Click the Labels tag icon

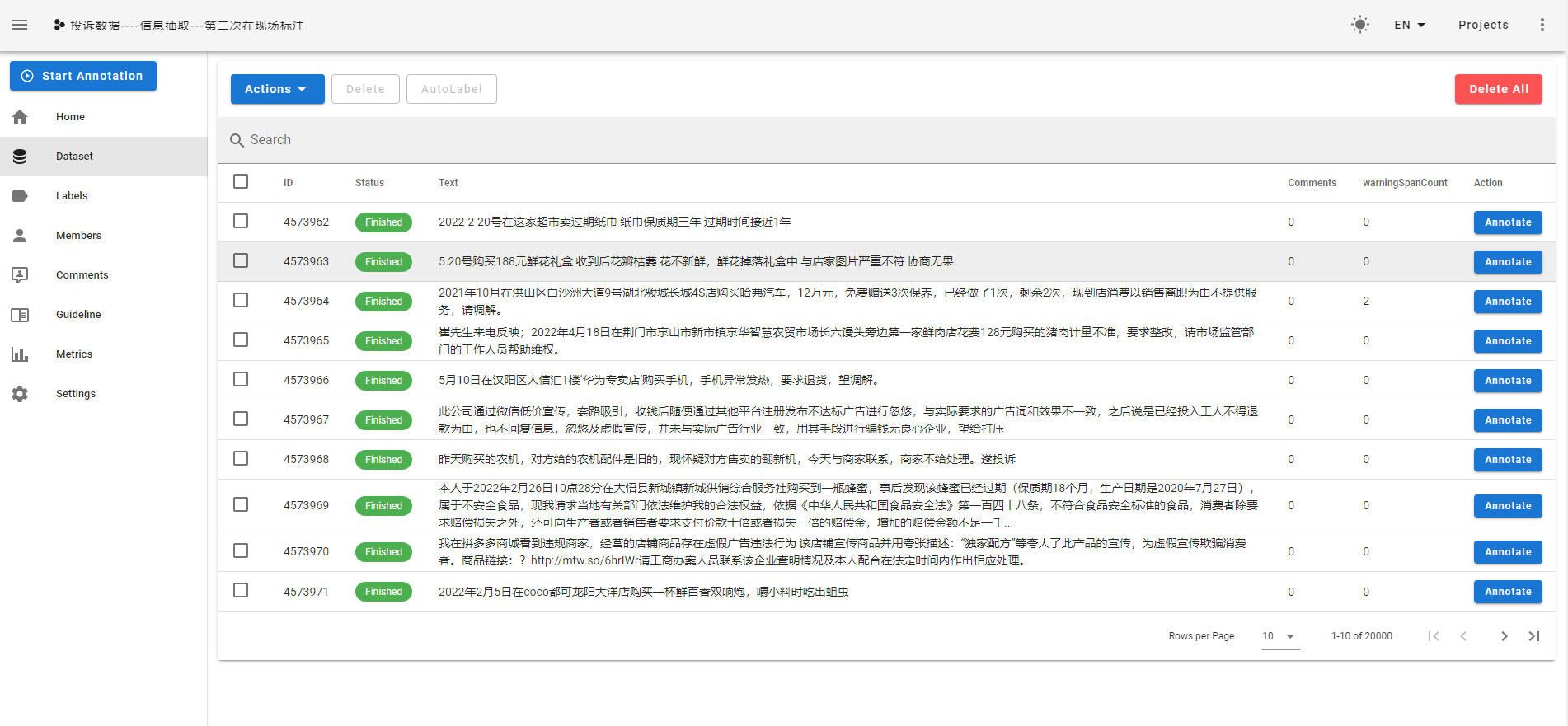coord(20,196)
